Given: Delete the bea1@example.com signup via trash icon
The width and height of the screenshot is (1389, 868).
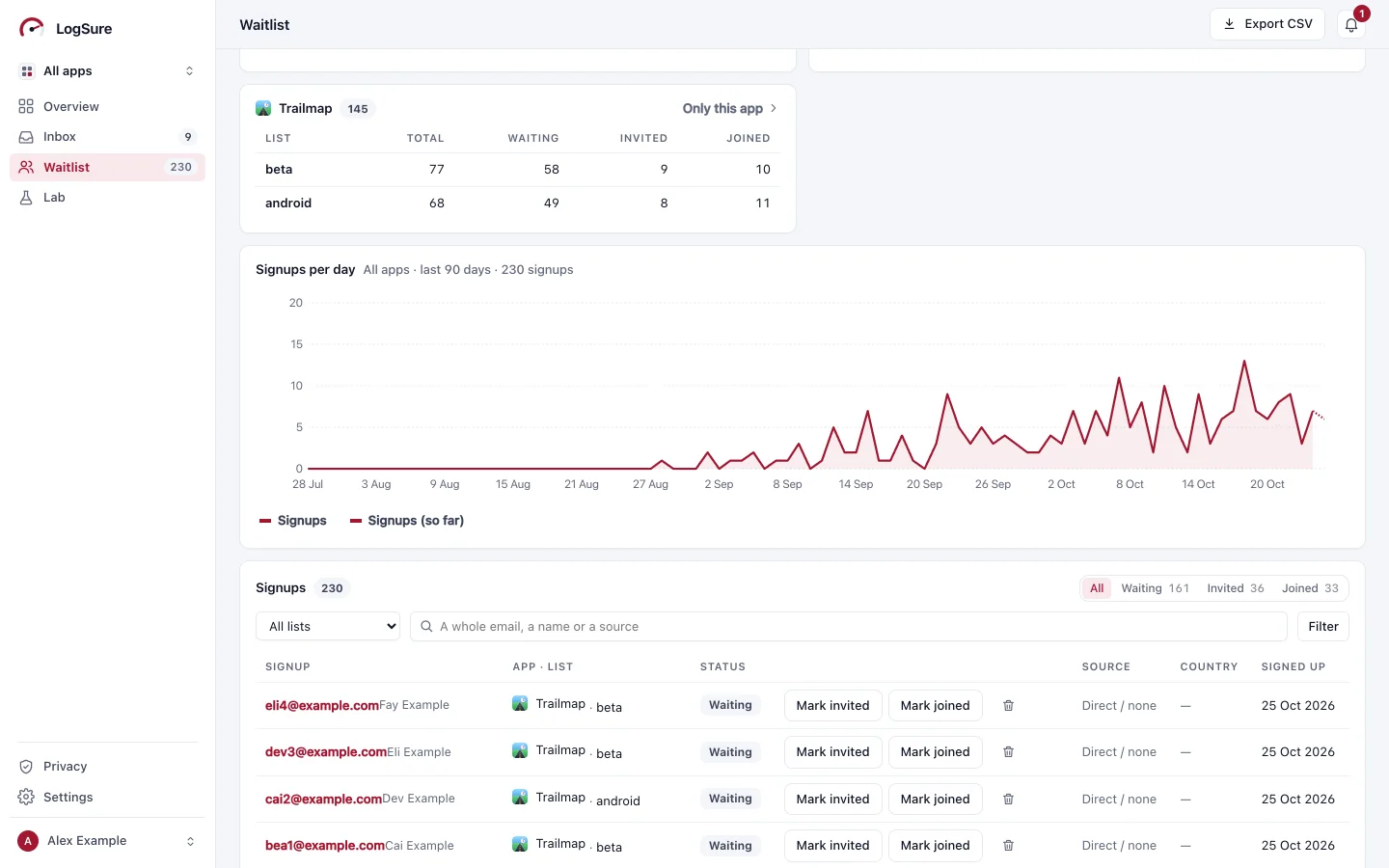Looking at the screenshot, I should pyautogui.click(x=1008, y=846).
